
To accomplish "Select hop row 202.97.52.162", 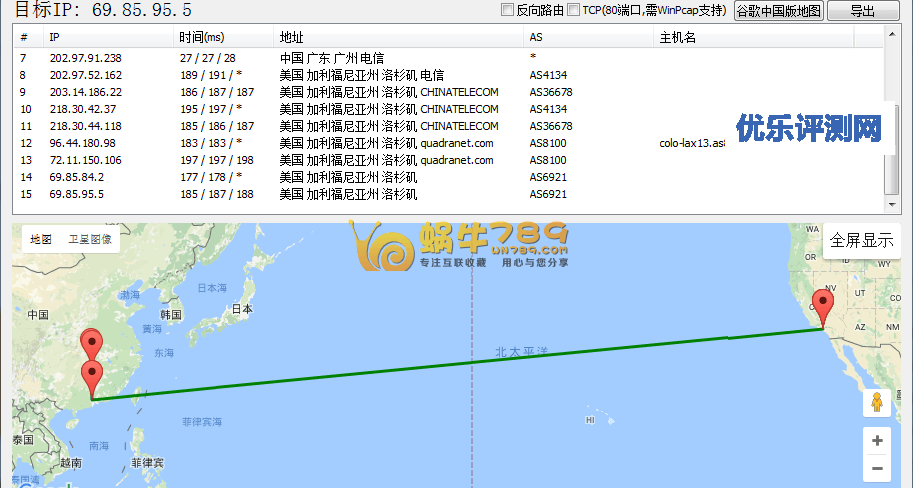I will (x=448, y=75).
